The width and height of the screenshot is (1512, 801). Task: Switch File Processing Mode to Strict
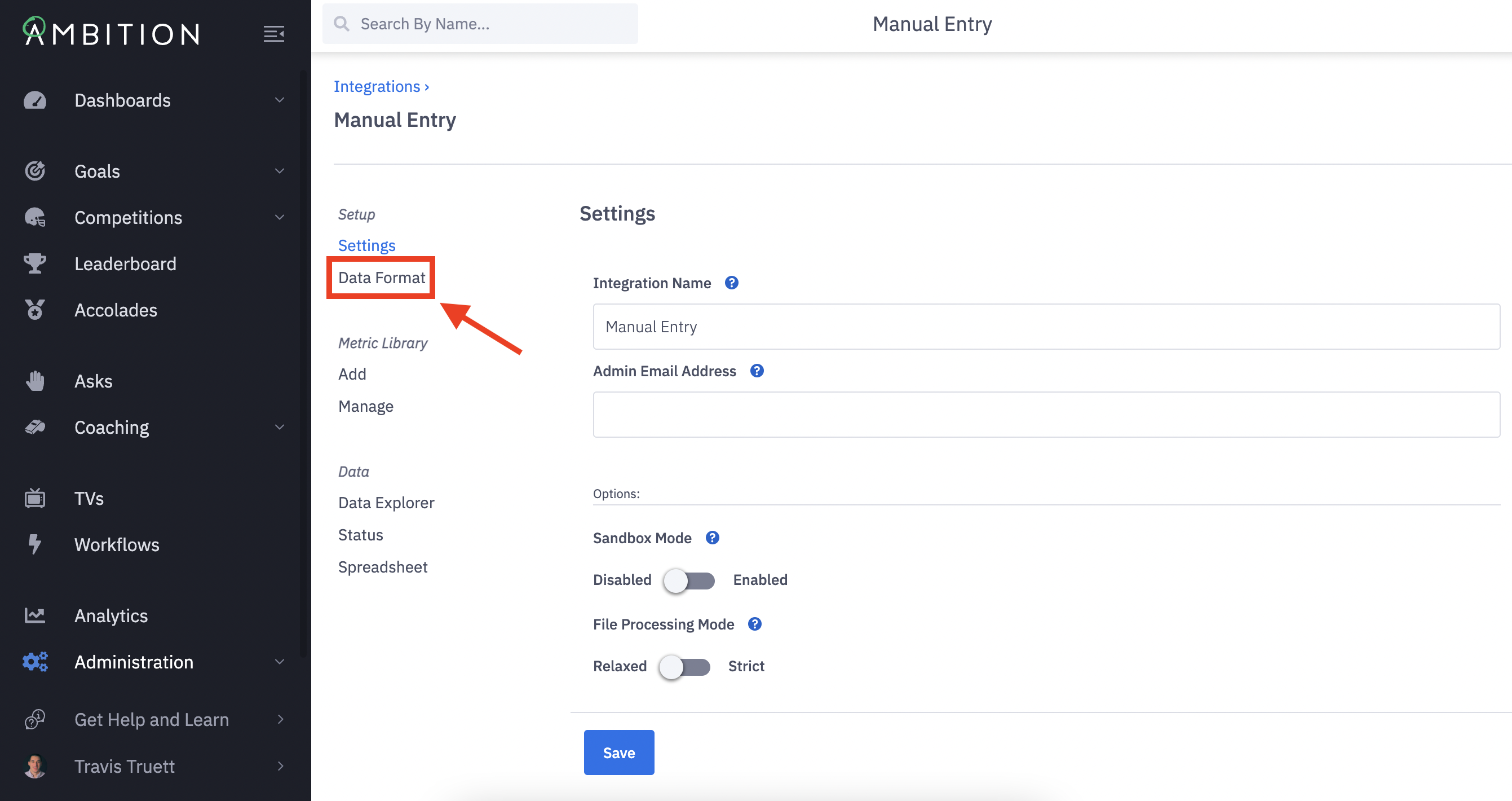684,667
